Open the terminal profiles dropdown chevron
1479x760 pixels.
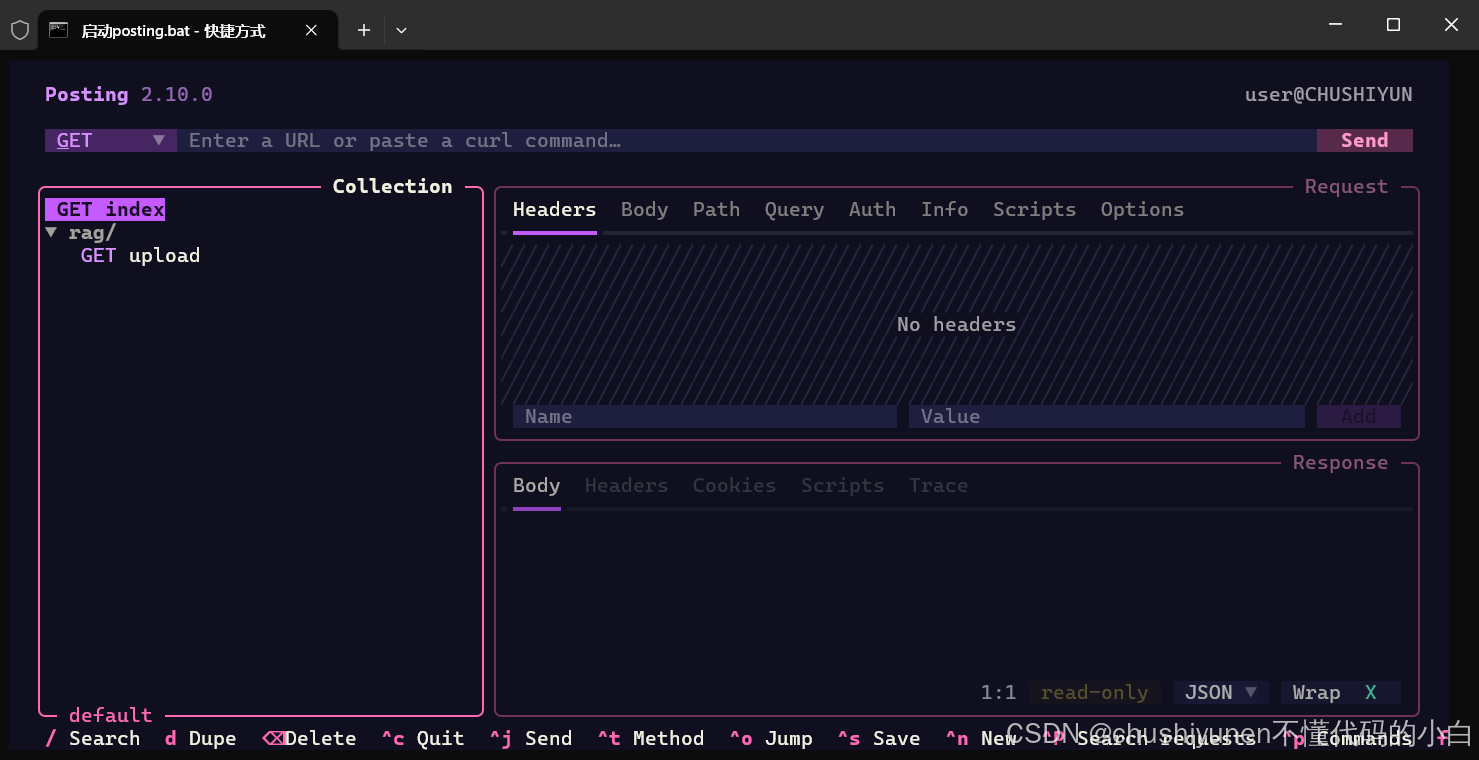(401, 30)
